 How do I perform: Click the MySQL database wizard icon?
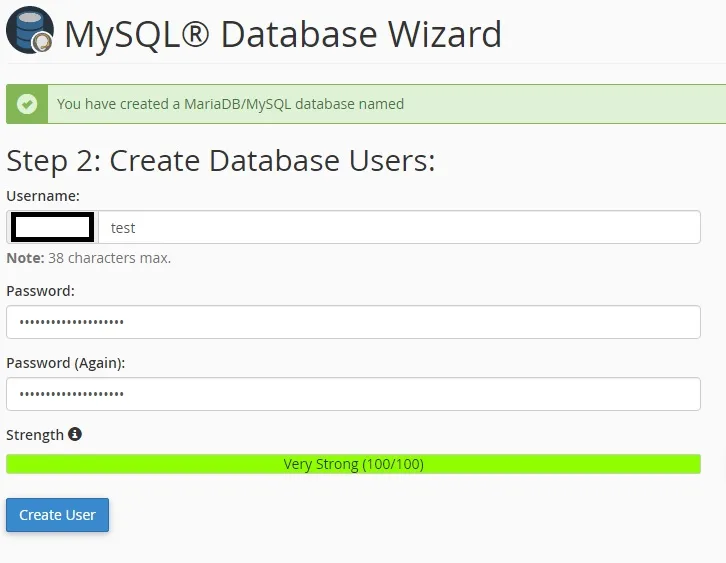coord(28,29)
